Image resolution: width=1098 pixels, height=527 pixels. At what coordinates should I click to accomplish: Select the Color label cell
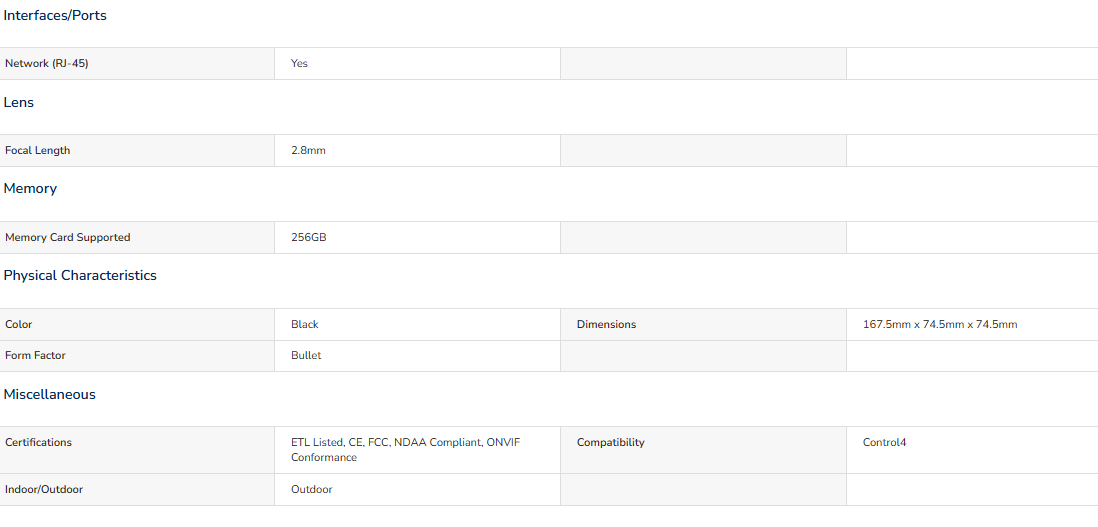click(x=137, y=325)
